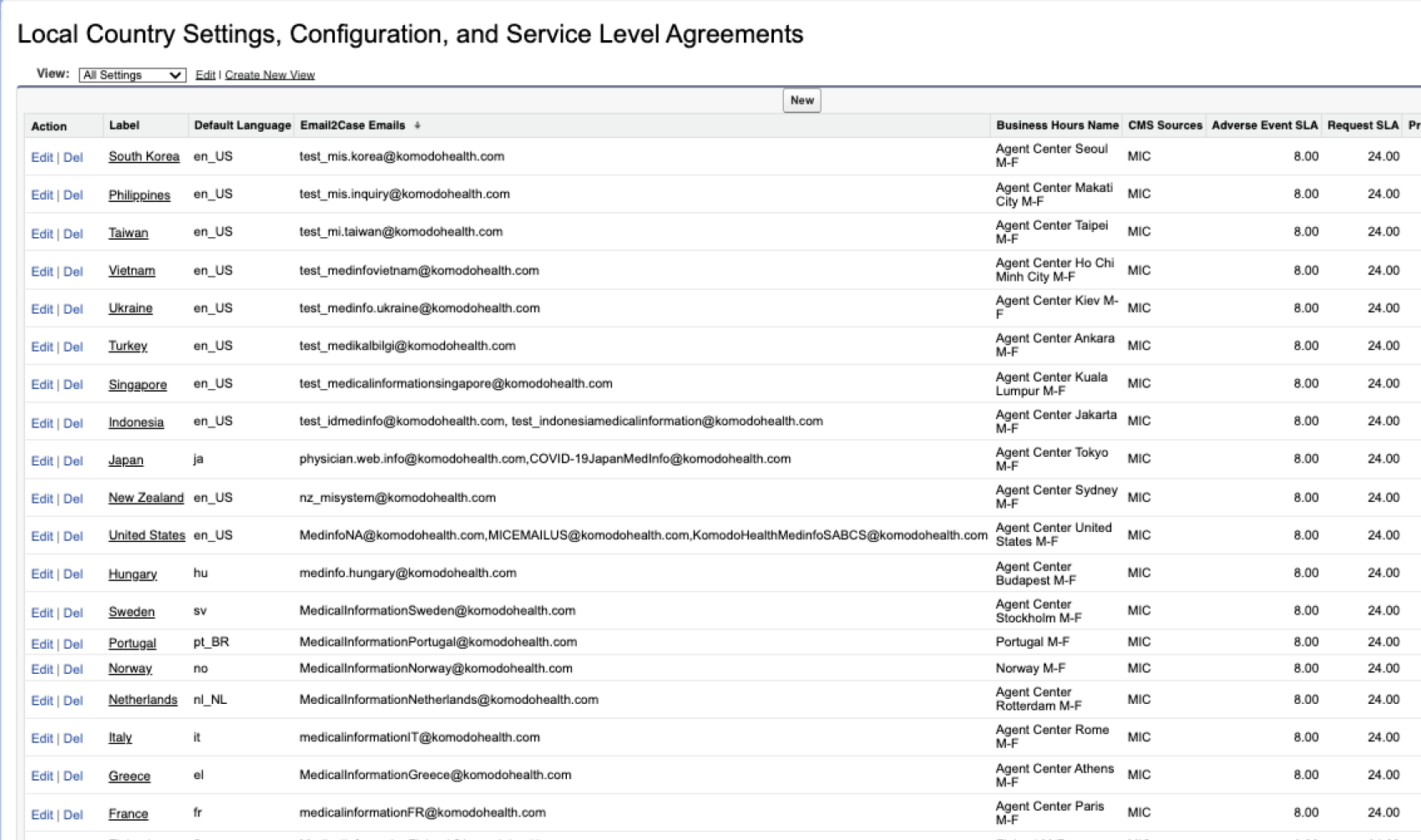Image resolution: width=1421 pixels, height=840 pixels.
Task: Open the Portugal record
Action: (132, 643)
